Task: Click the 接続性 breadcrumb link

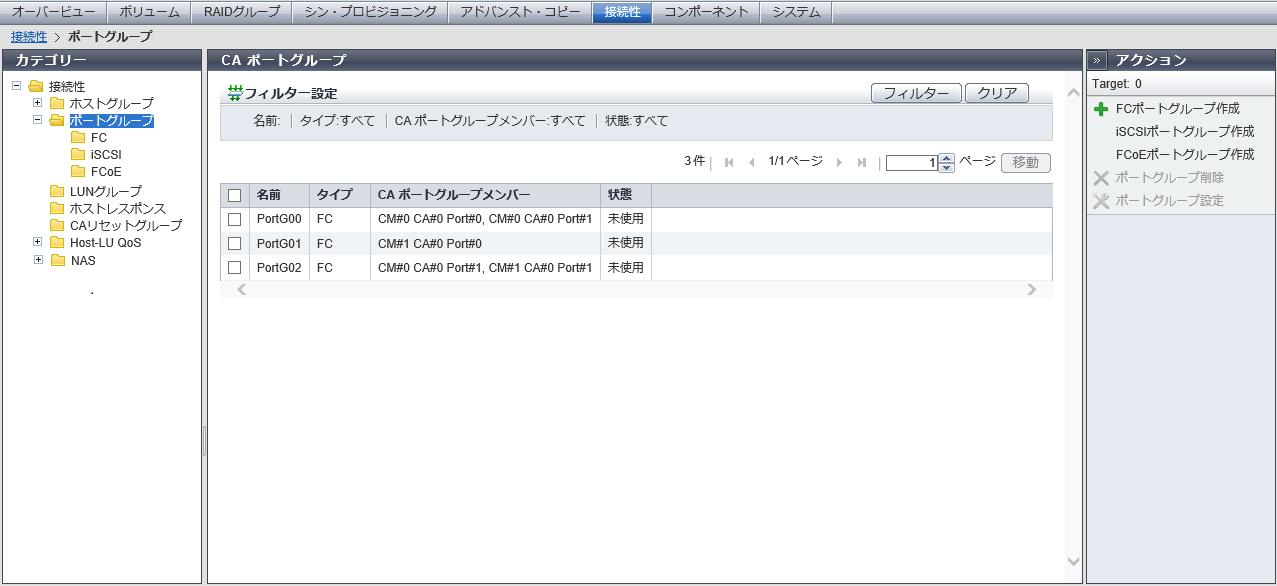Action: pyautogui.click(x=28, y=36)
